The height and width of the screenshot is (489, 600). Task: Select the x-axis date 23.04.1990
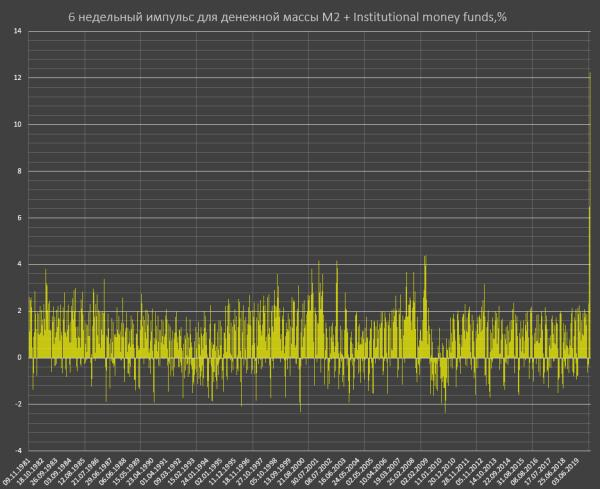tap(141, 471)
